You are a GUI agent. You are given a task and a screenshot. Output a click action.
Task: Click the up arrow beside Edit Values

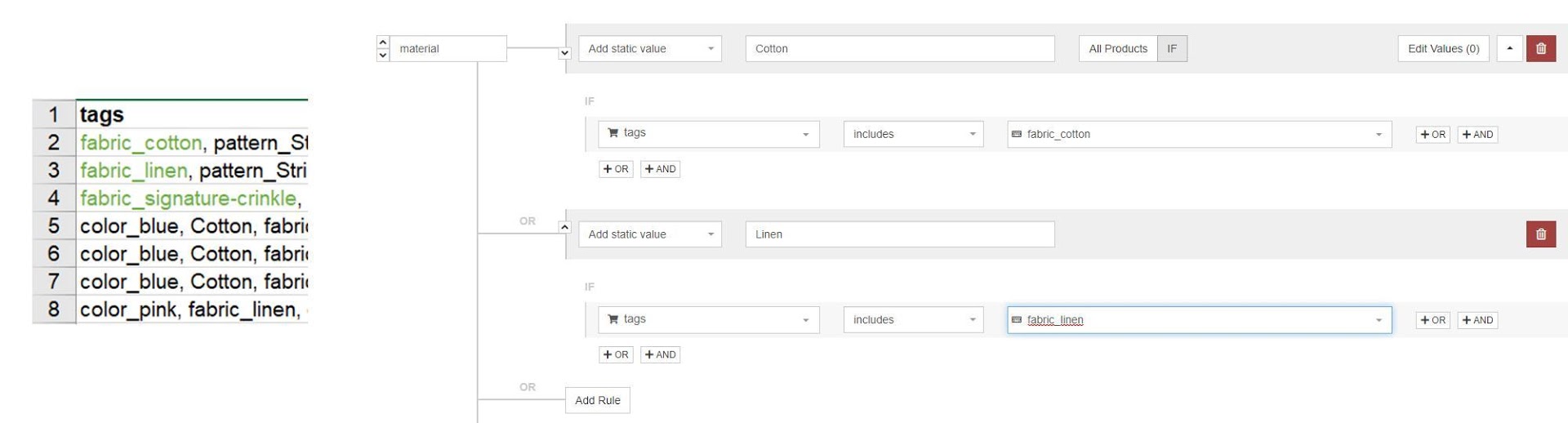coord(1509,49)
